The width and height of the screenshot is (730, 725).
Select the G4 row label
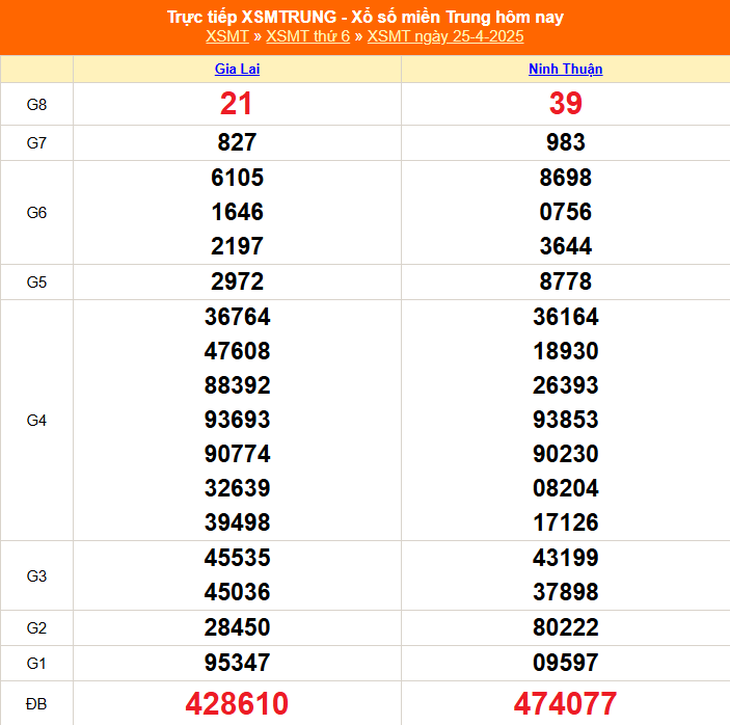[x=37, y=420]
